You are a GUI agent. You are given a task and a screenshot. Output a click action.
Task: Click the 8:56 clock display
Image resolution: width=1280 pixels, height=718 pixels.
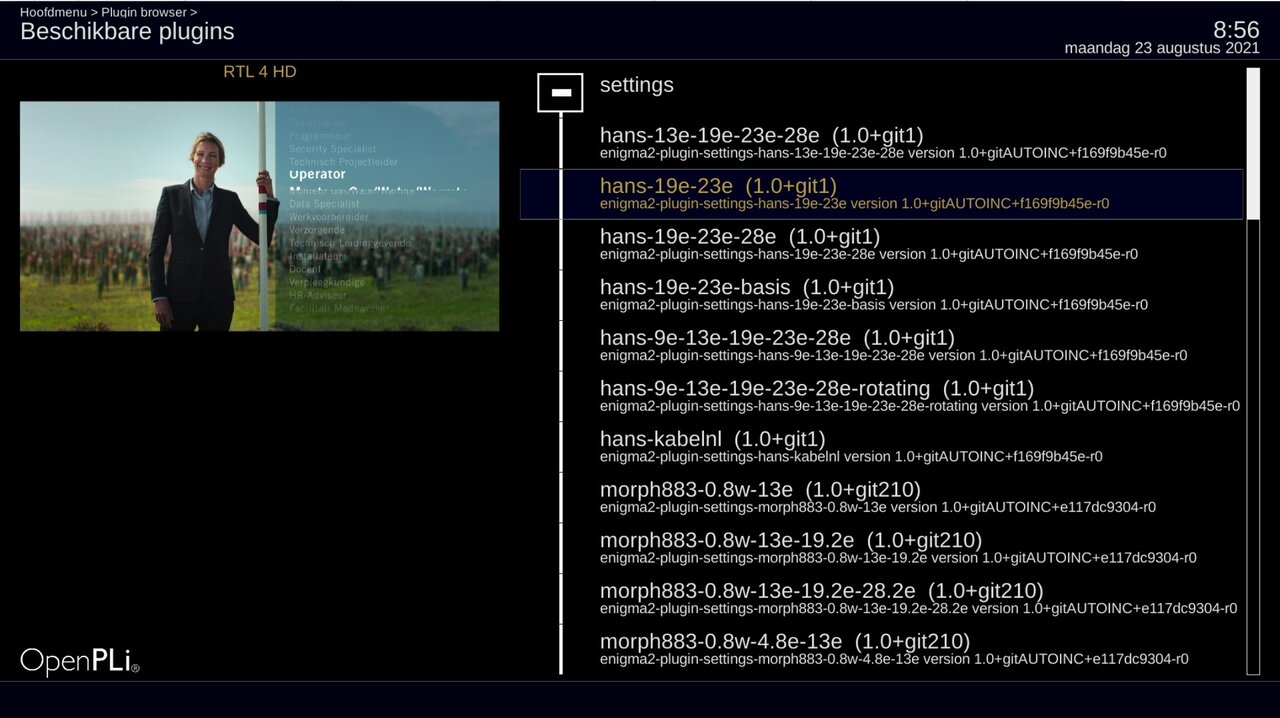click(x=1236, y=30)
